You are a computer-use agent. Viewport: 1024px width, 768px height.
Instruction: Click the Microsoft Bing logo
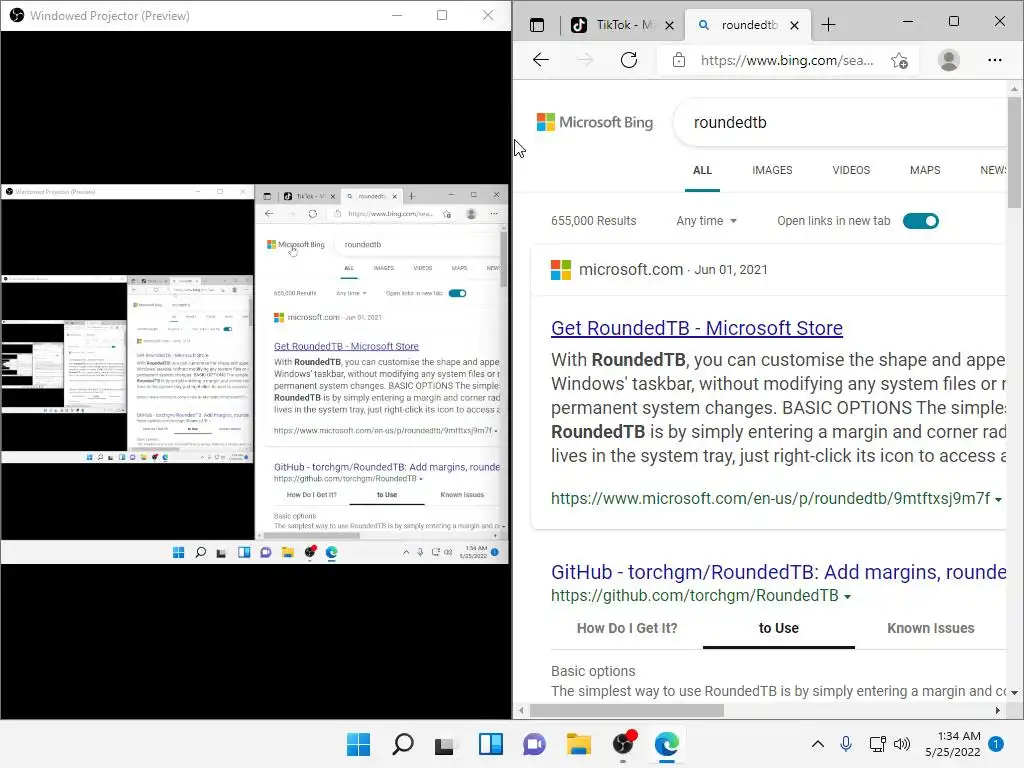point(594,122)
